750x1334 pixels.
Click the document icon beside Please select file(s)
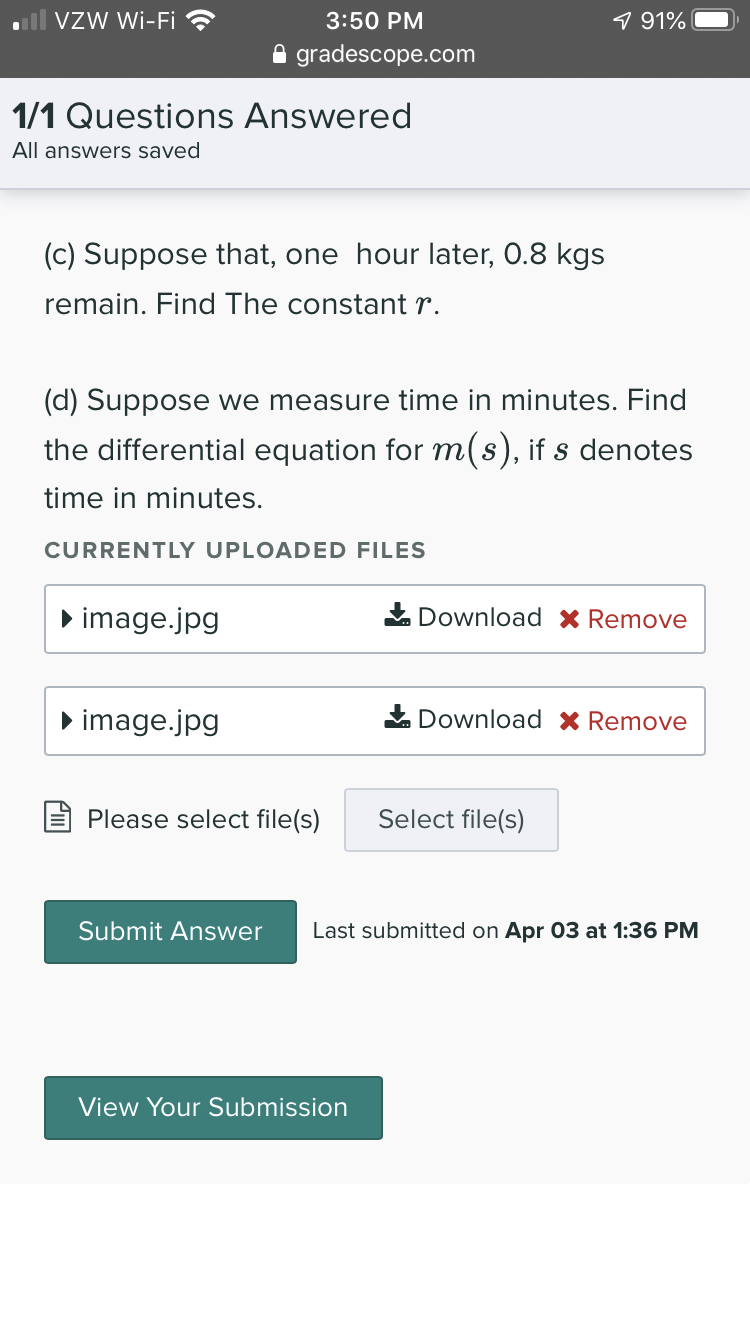point(59,820)
